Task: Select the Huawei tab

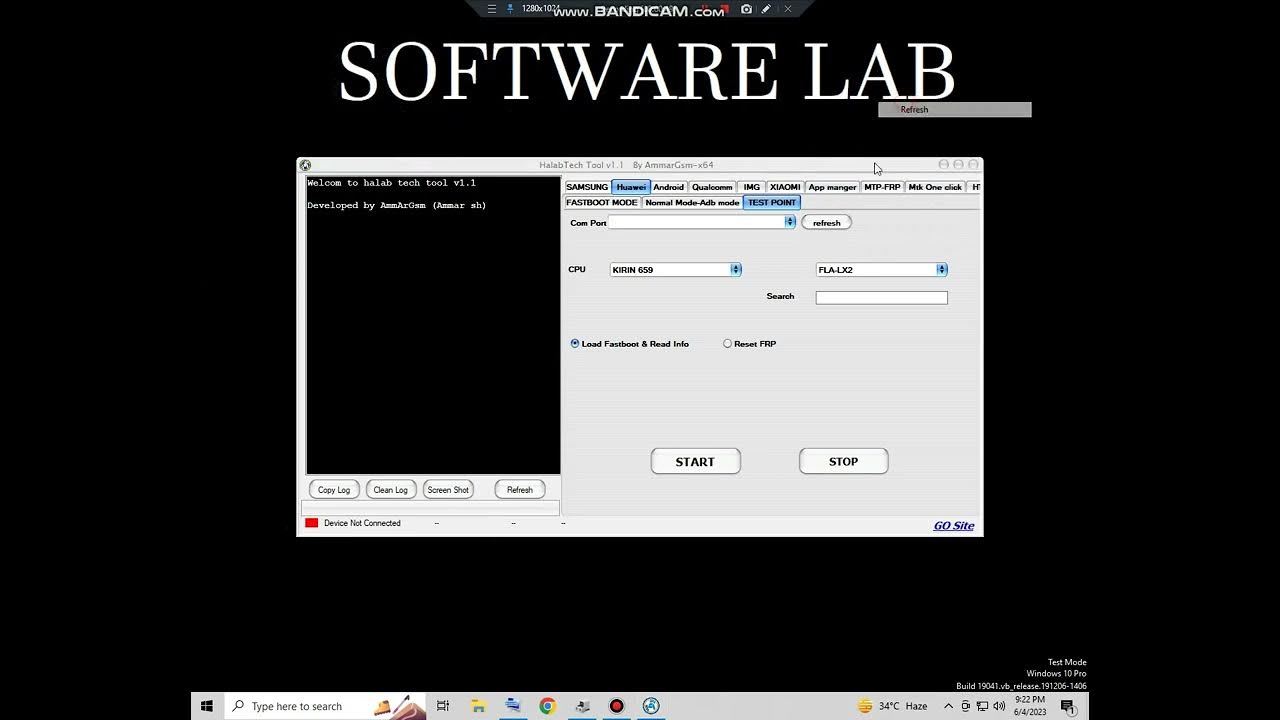Action: 631,187
